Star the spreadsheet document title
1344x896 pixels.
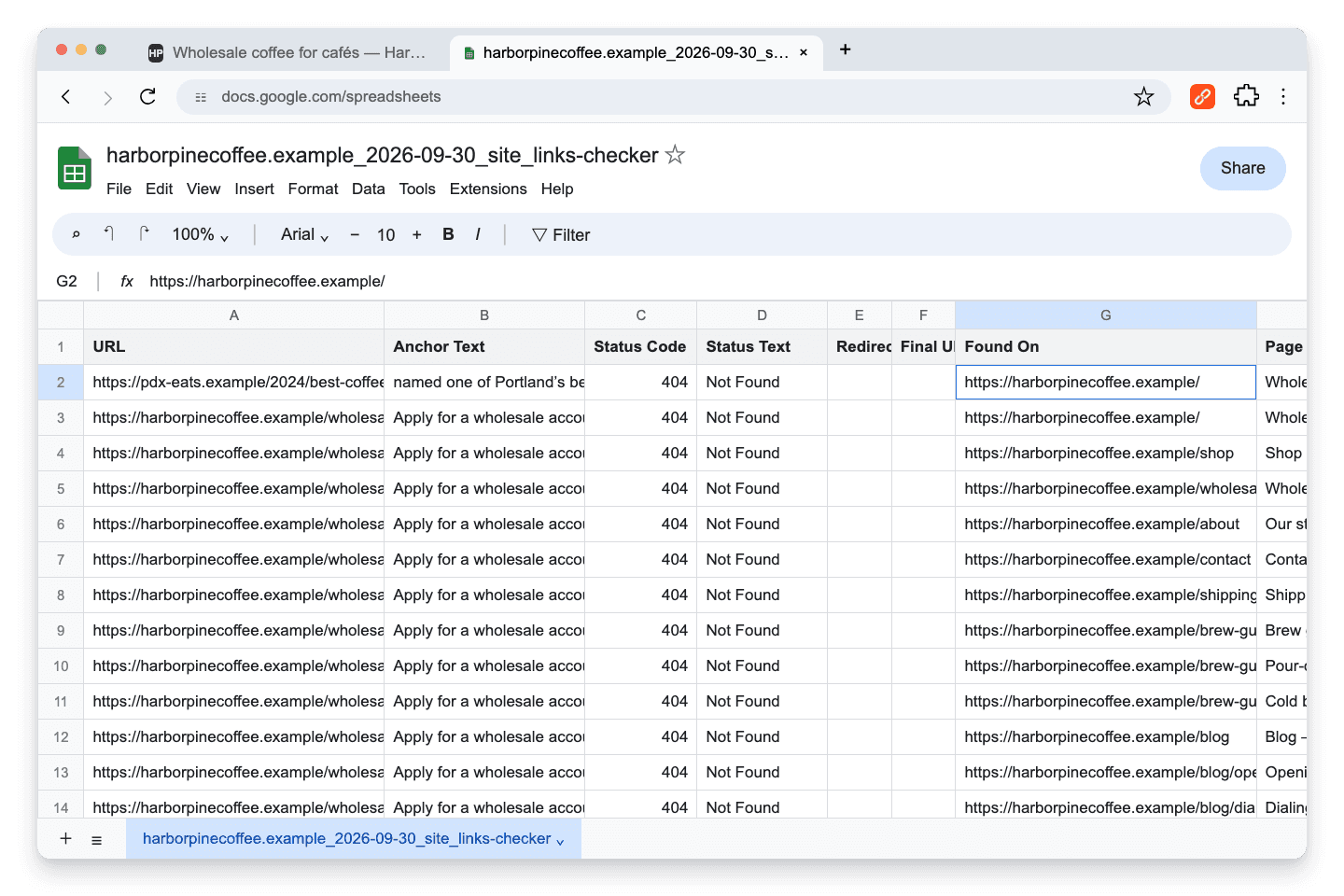[x=675, y=155]
